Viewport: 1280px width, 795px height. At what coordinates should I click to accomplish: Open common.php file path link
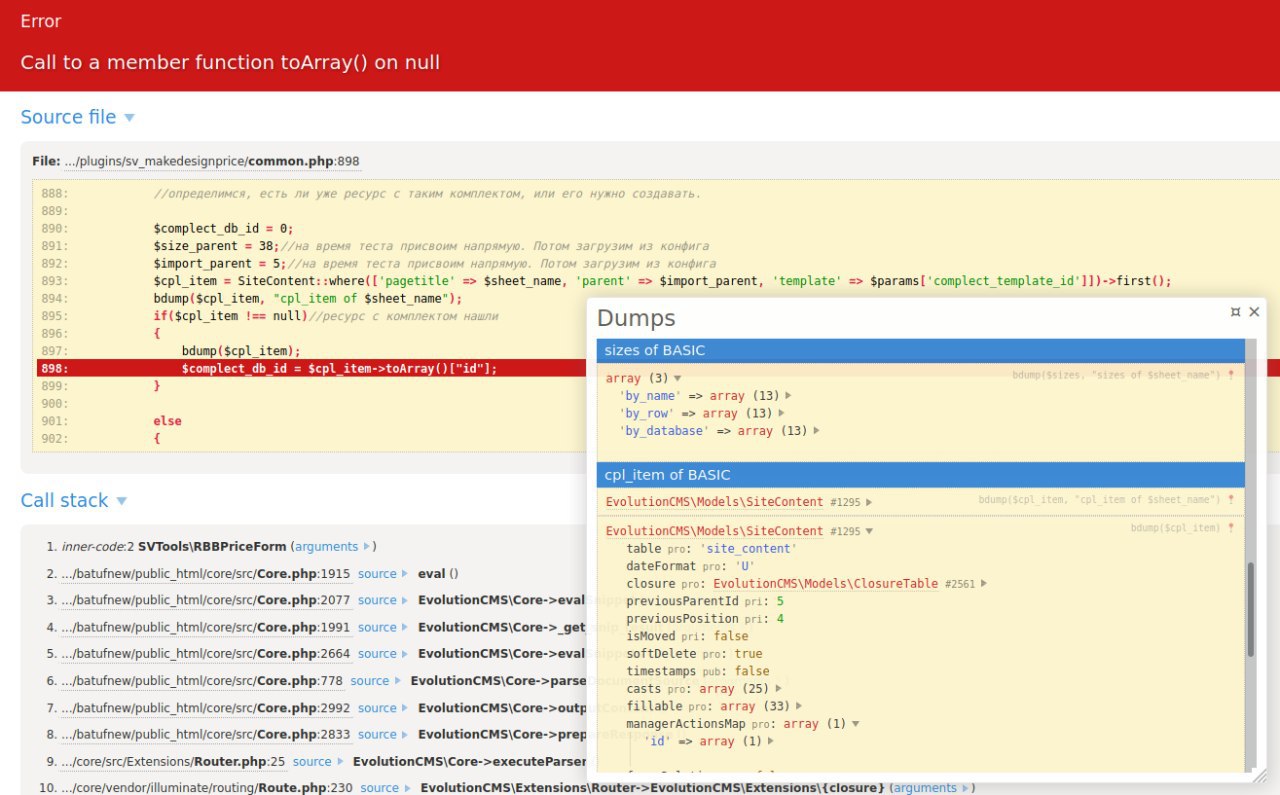point(211,161)
